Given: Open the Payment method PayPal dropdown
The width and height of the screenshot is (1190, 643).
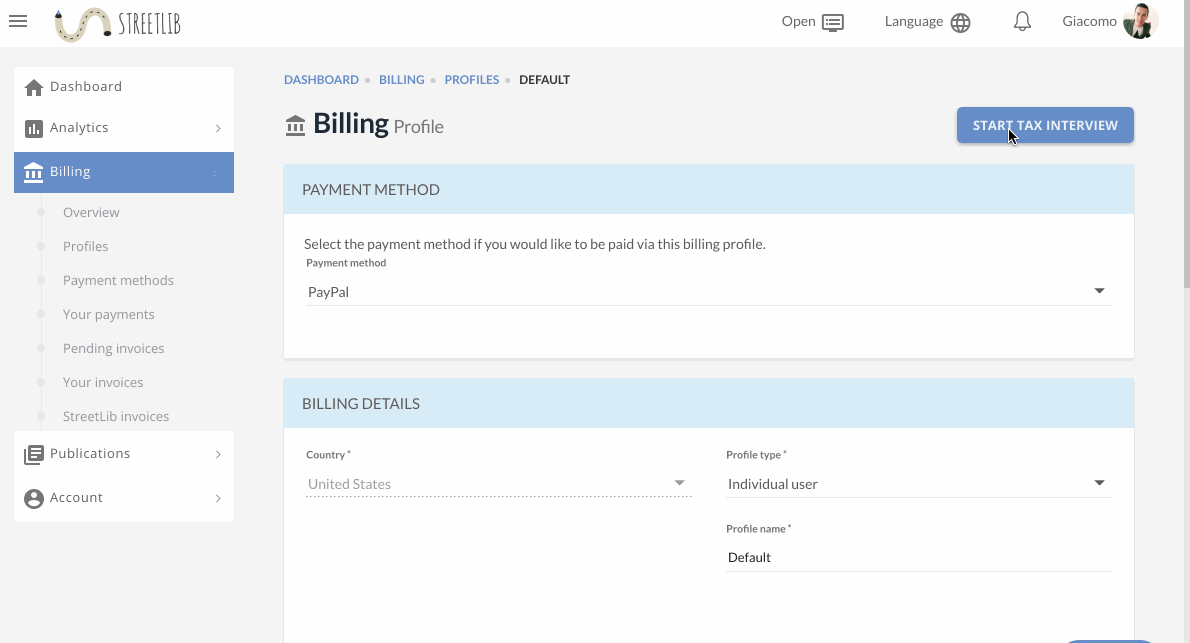Looking at the screenshot, I should (x=709, y=292).
